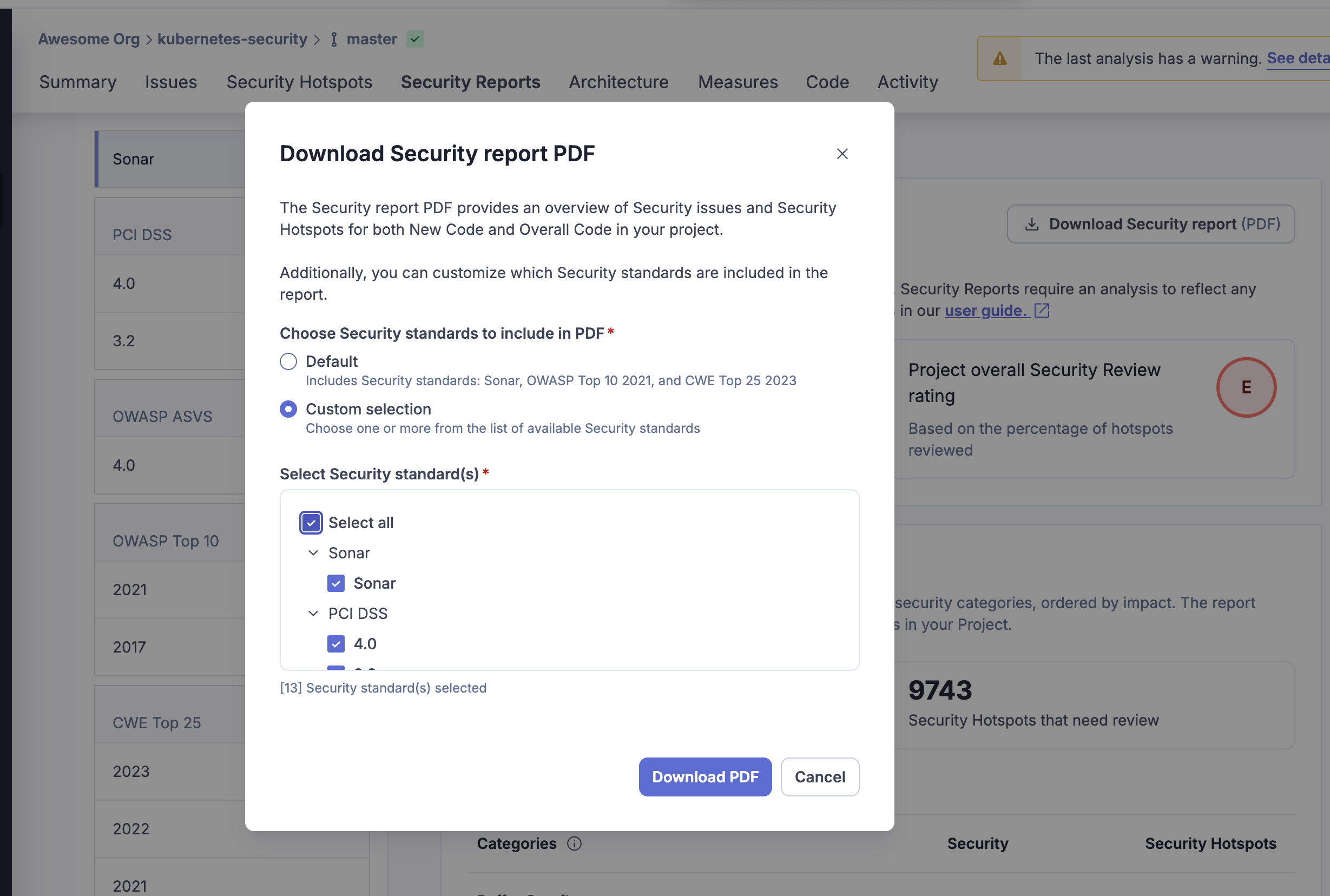Switch to the Architecture tab
This screenshot has height=896, width=1330.
click(x=618, y=82)
